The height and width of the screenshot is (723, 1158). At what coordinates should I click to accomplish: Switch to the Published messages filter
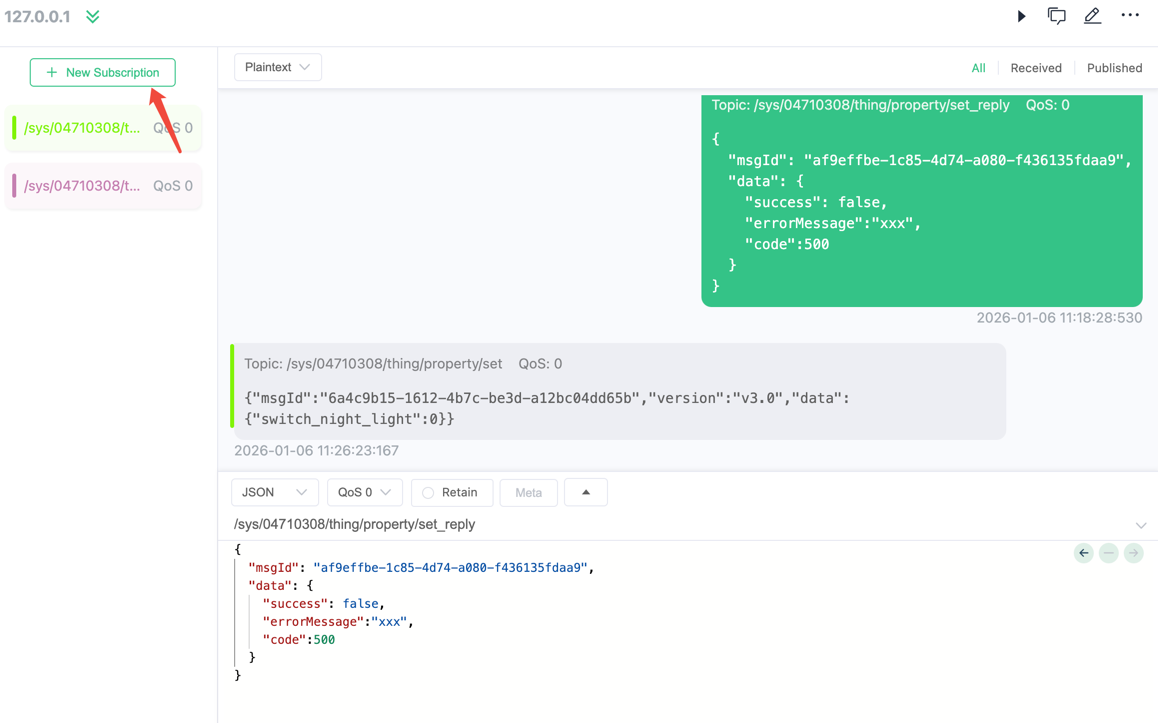1114,68
